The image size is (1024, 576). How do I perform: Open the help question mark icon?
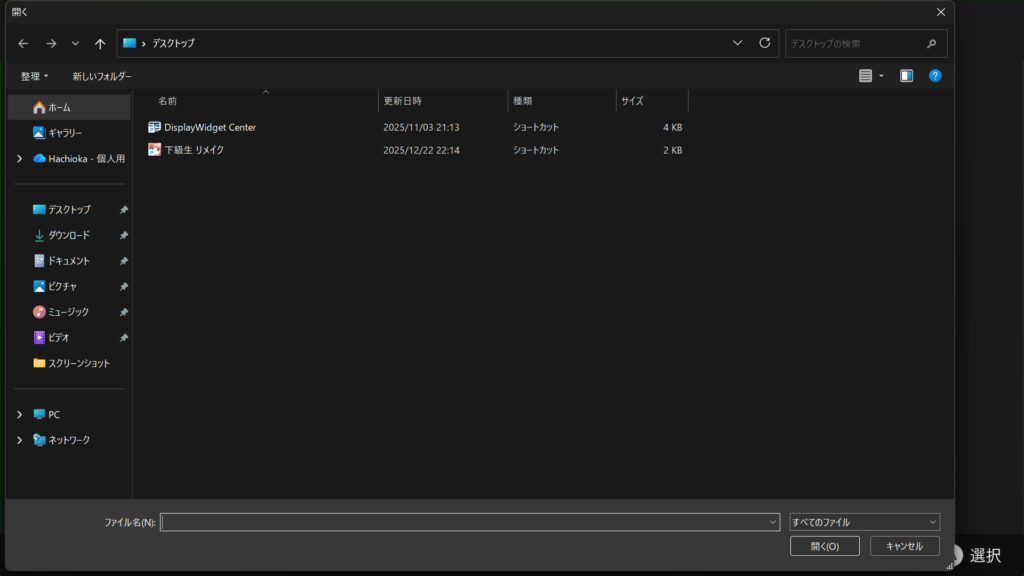point(935,76)
